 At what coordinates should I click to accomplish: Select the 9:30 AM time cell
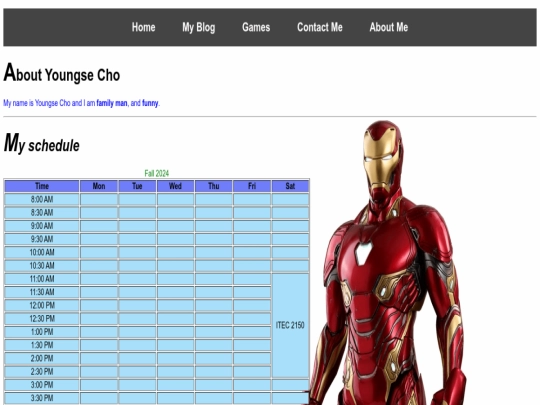click(x=42, y=239)
